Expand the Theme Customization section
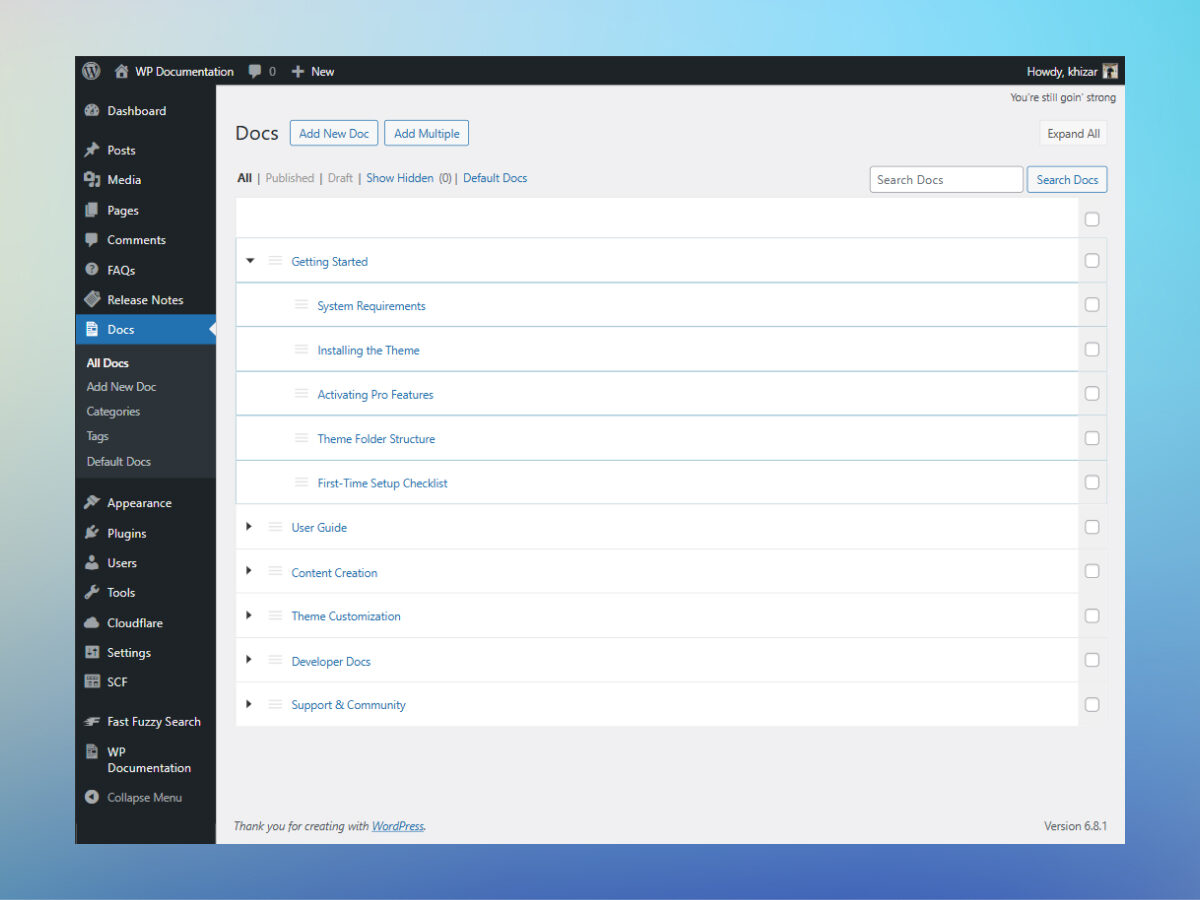Image resolution: width=1200 pixels, height=900 pixels. coord(249,615)
